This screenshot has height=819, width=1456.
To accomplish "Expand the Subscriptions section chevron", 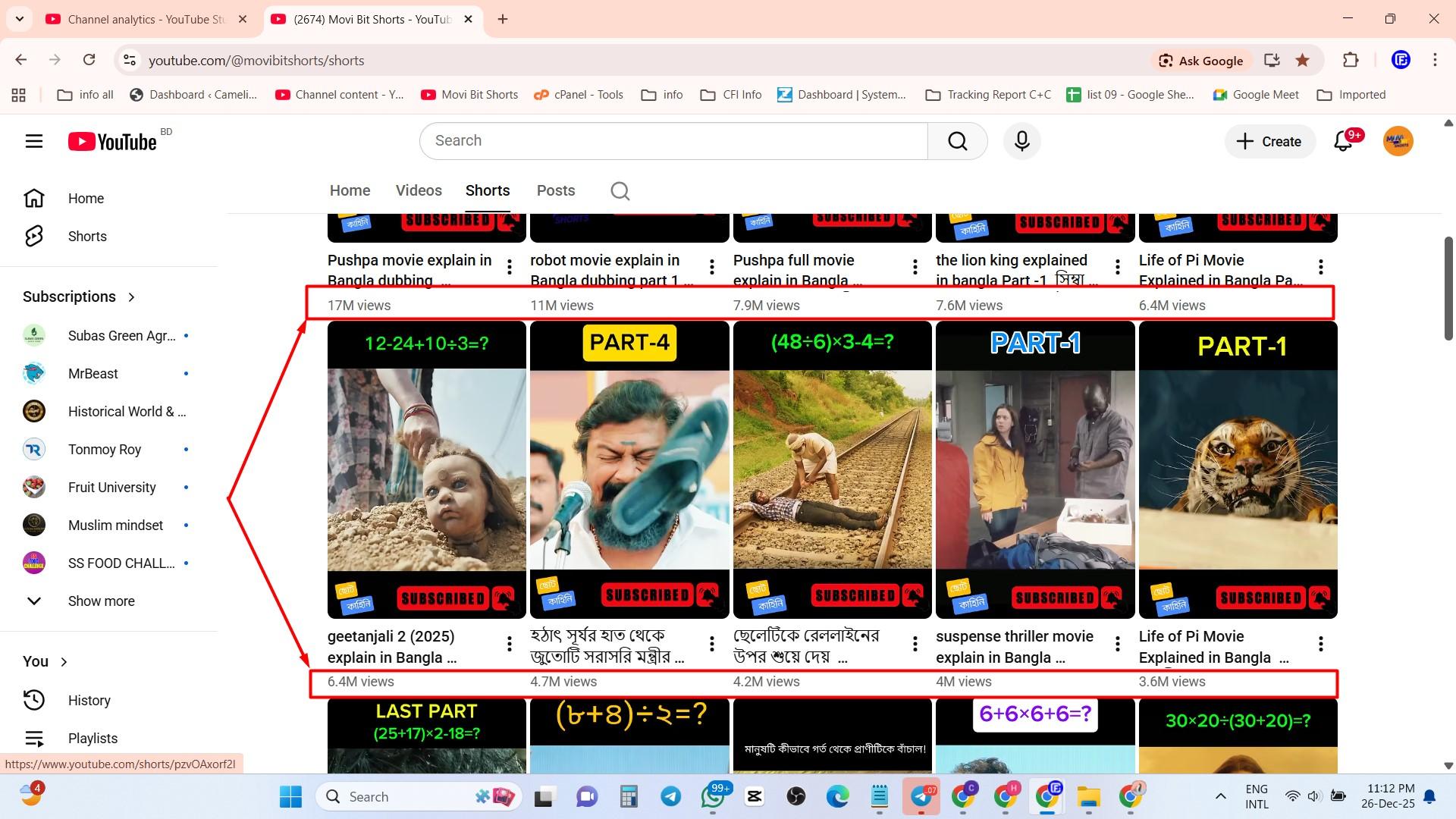I will (131, 297).
